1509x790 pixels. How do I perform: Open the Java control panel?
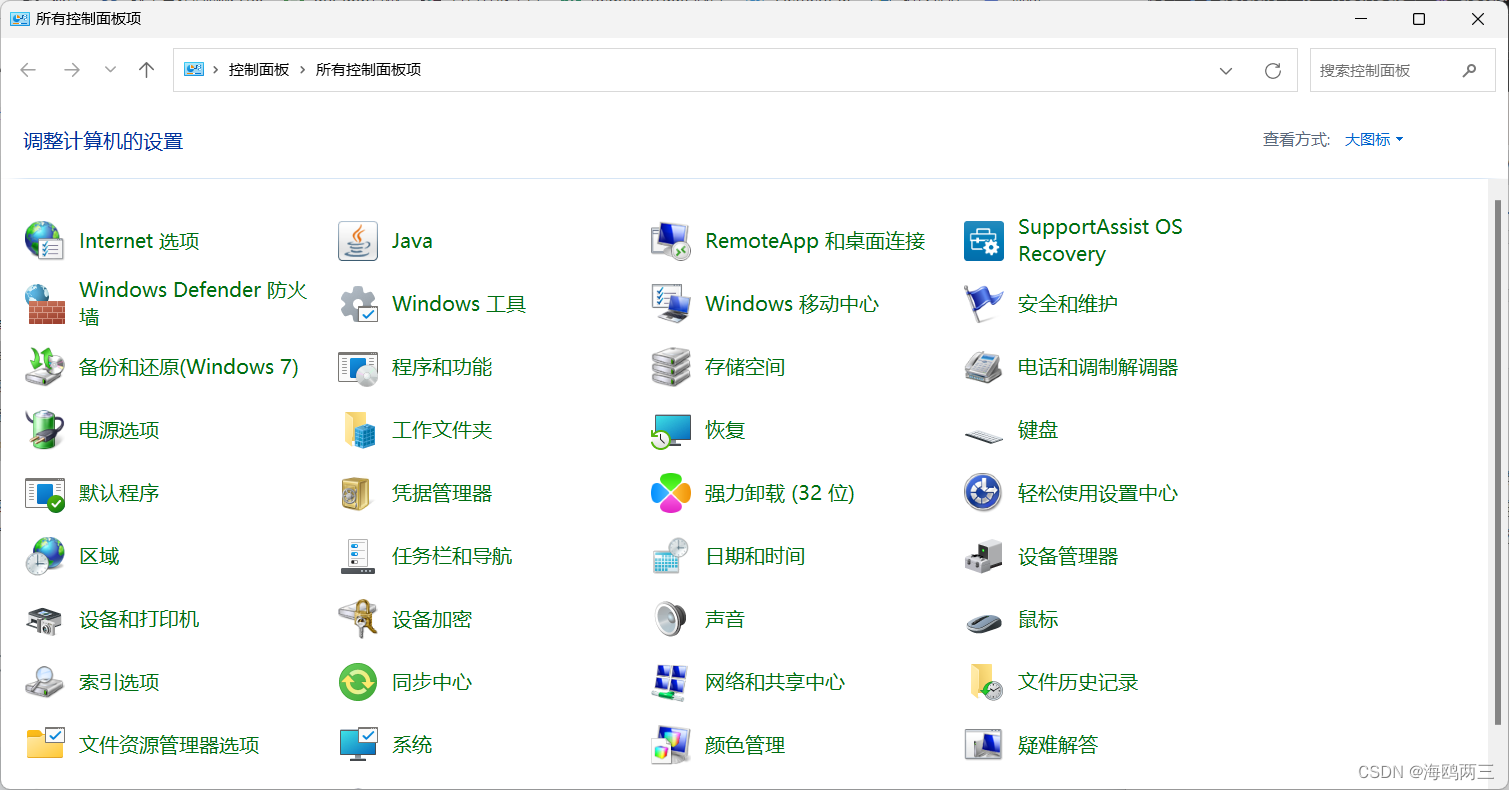click(x=412, y=240)
